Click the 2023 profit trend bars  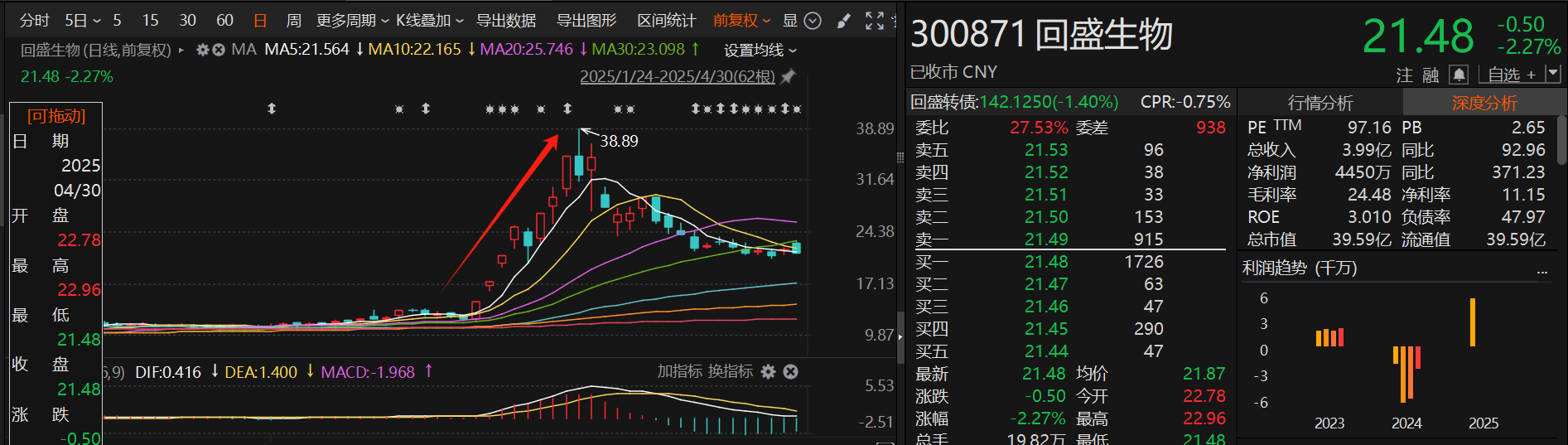(x=1329, y=337)
